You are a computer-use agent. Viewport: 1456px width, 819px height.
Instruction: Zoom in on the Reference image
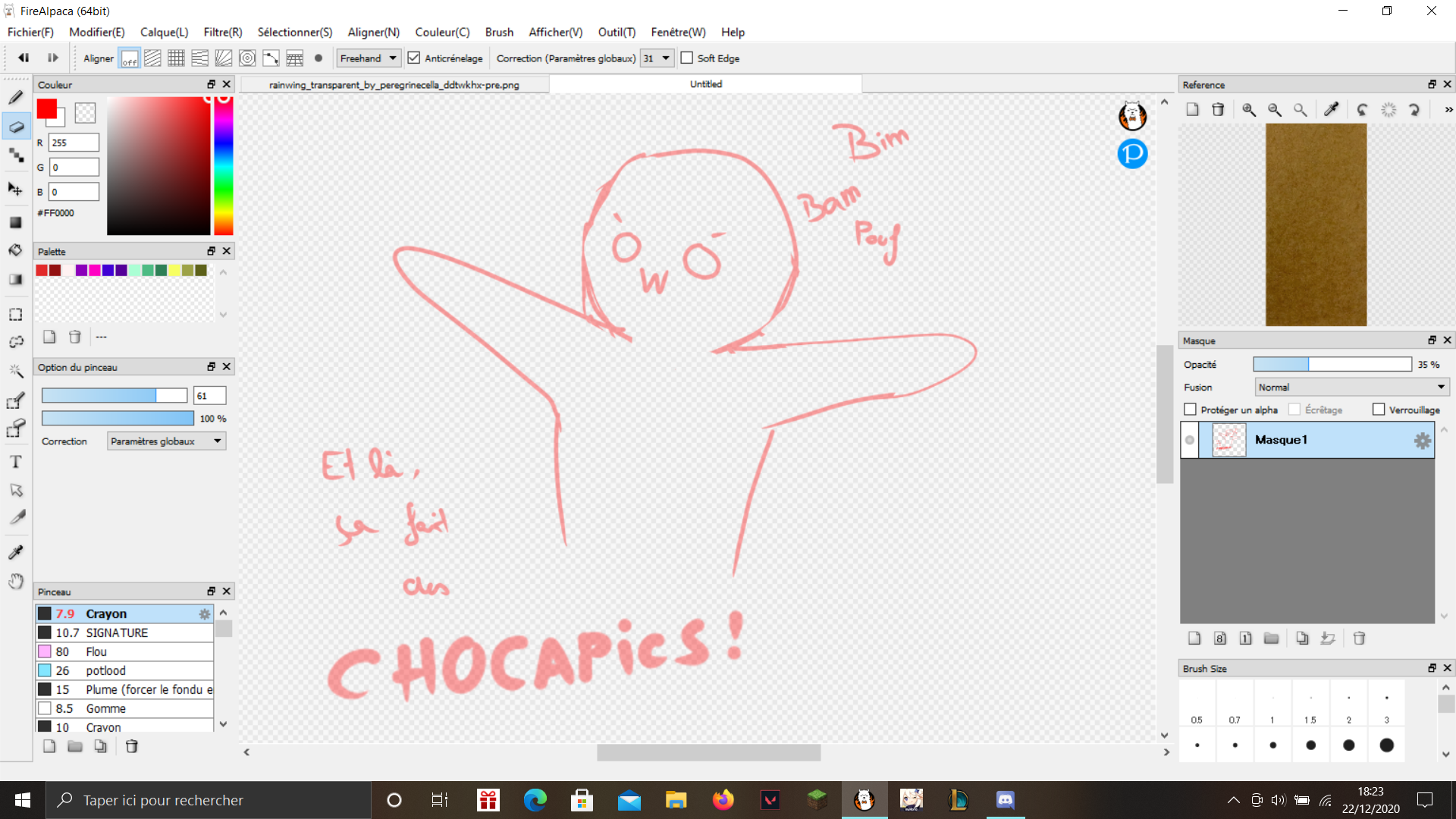pyautogui.click(x=1249, y=110)
